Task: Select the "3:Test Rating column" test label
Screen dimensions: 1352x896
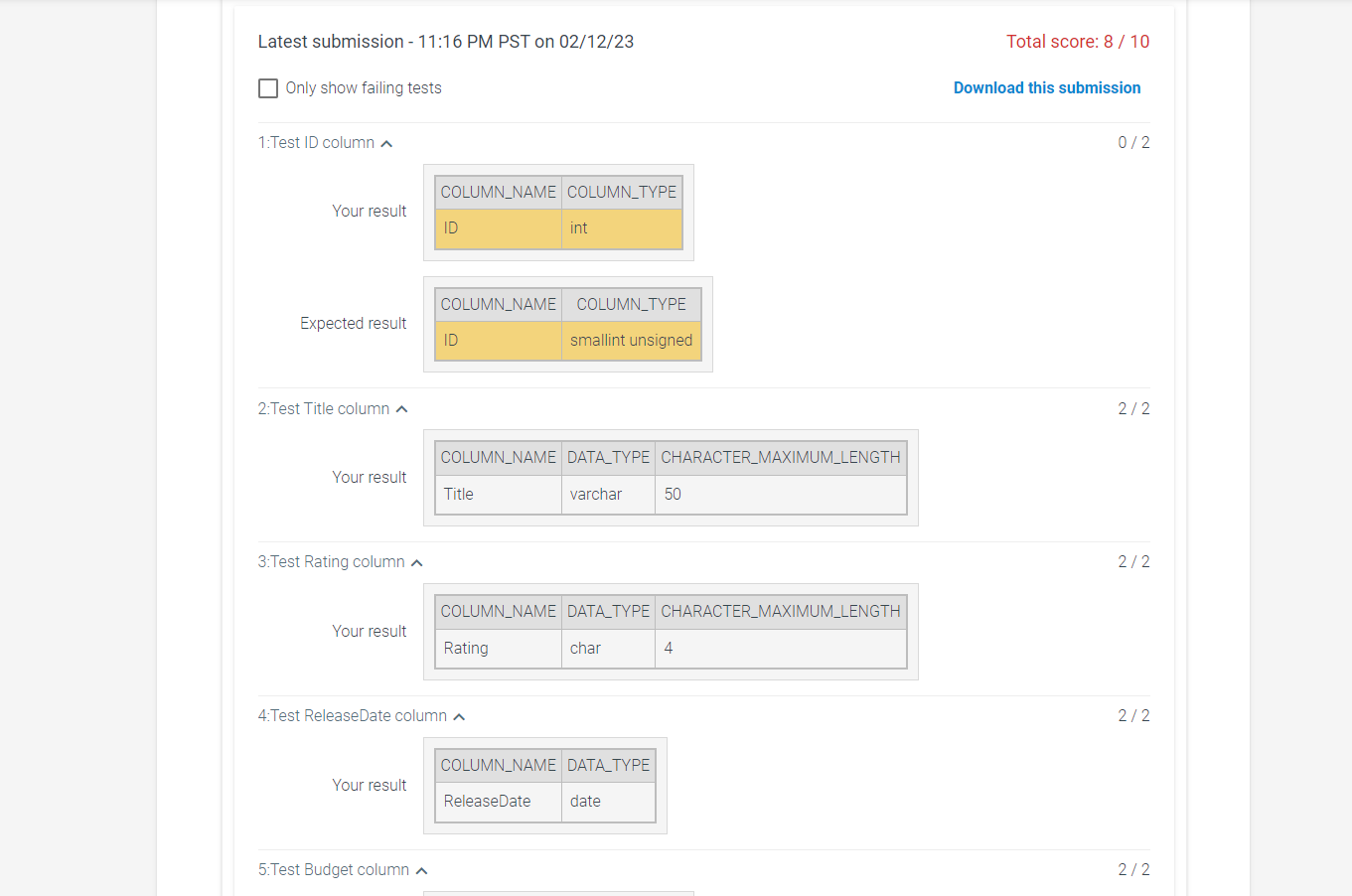Action: coord(334,561)
